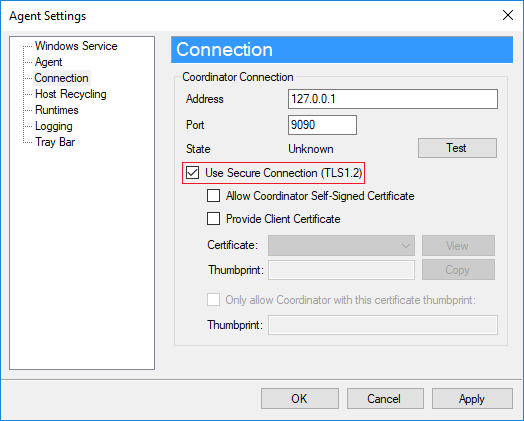
Task: Click the Port number field
Action: pos(322,125)
